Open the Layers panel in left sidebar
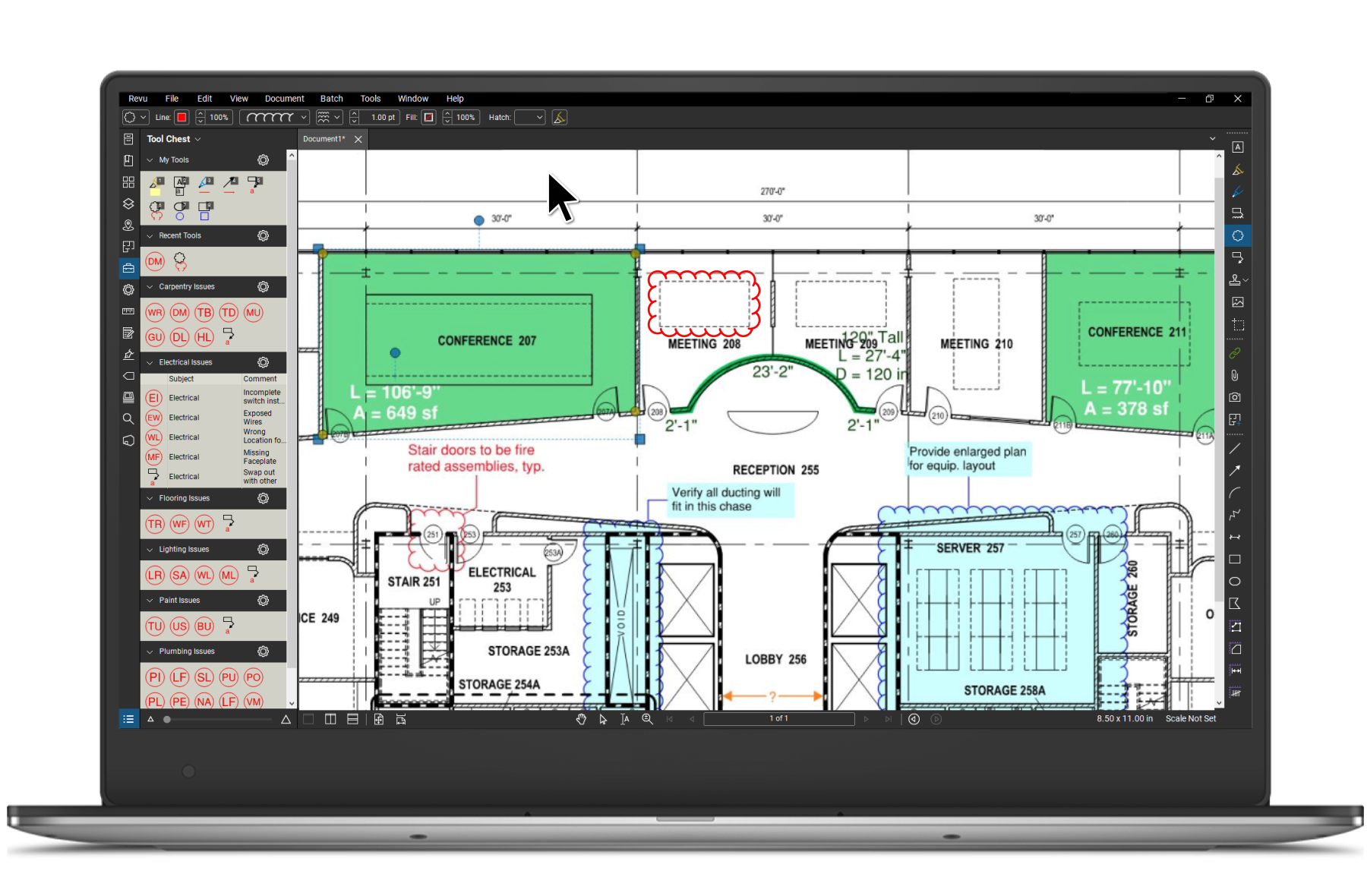Screen dimensions: 1367x896 128,203
